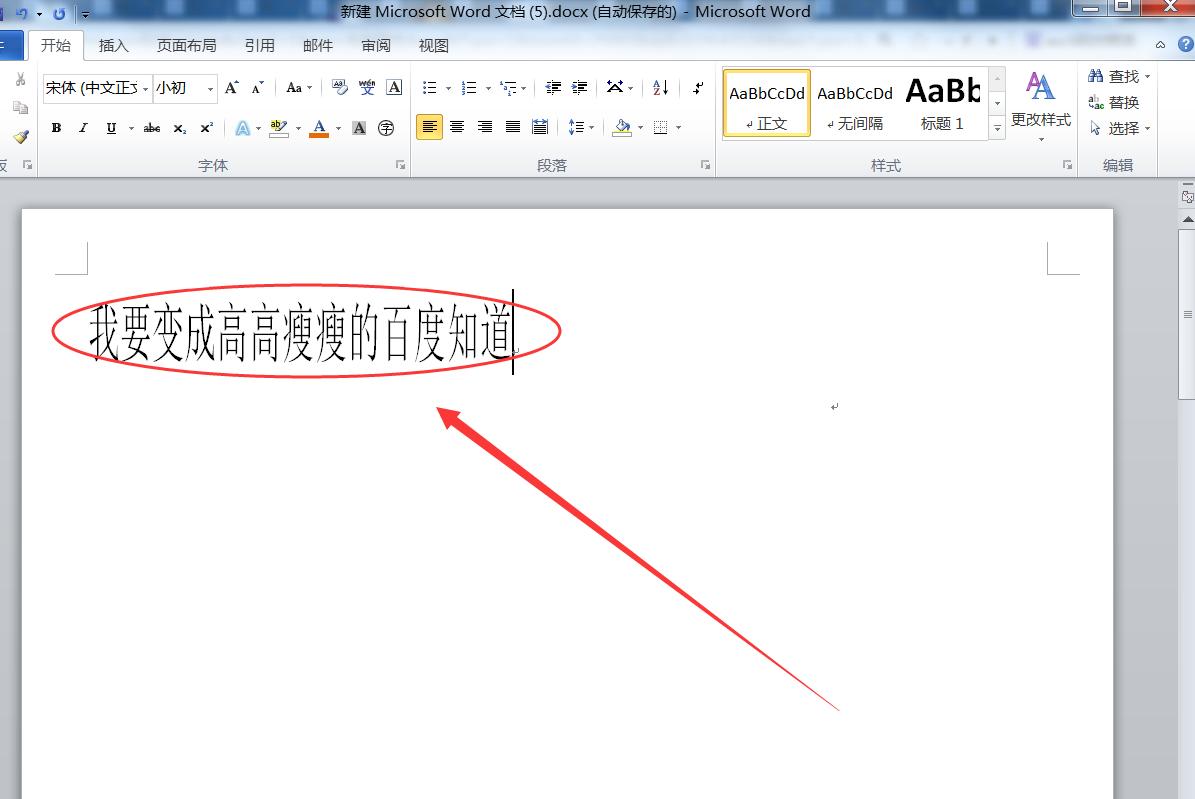The width and height of the screenshot is (1195, 799).
Task: Open Text Effects glowing A
Action: click(242, 128)
